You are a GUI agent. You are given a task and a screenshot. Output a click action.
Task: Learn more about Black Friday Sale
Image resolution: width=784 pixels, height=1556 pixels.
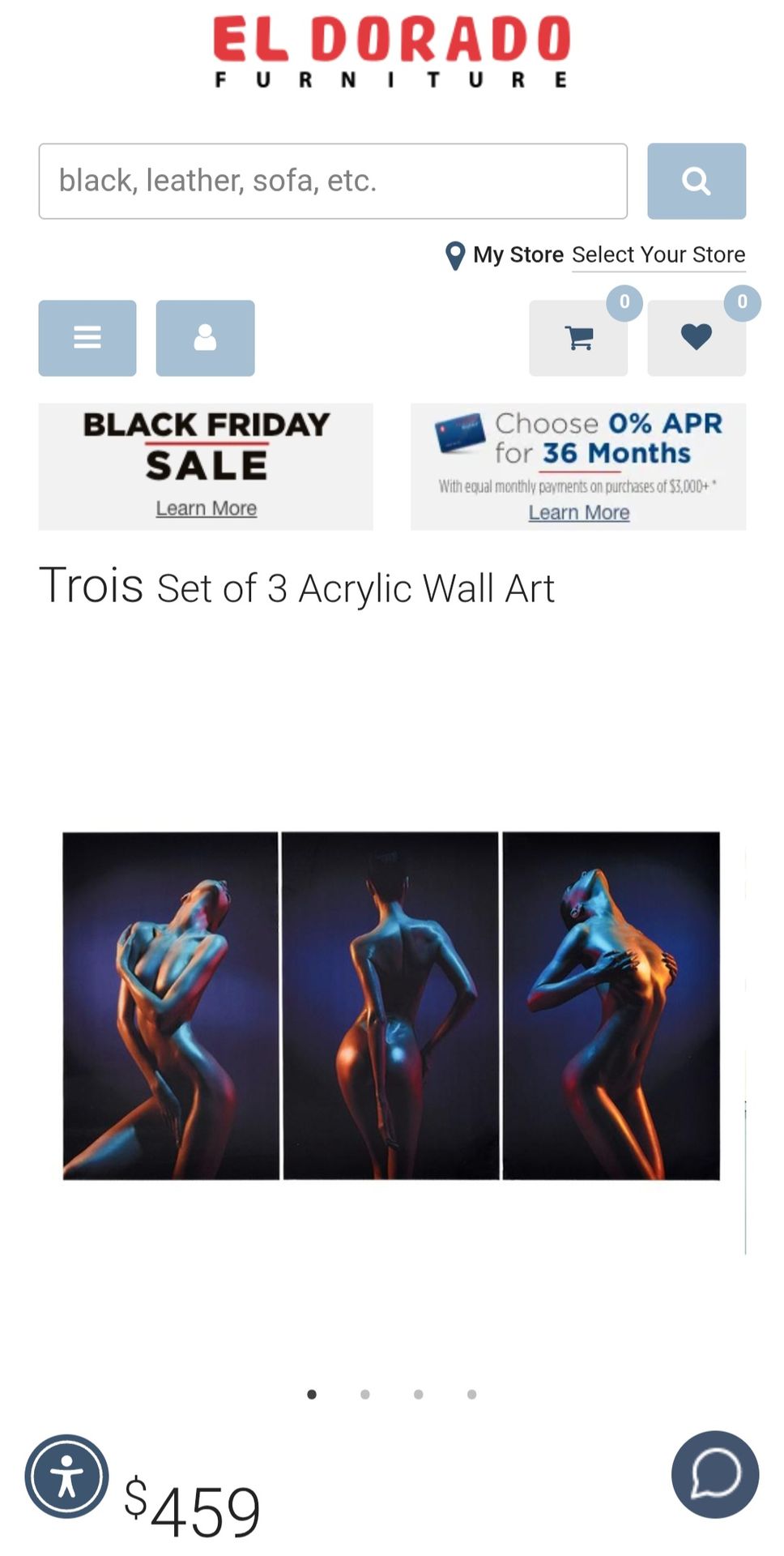[x=207, y=508]
